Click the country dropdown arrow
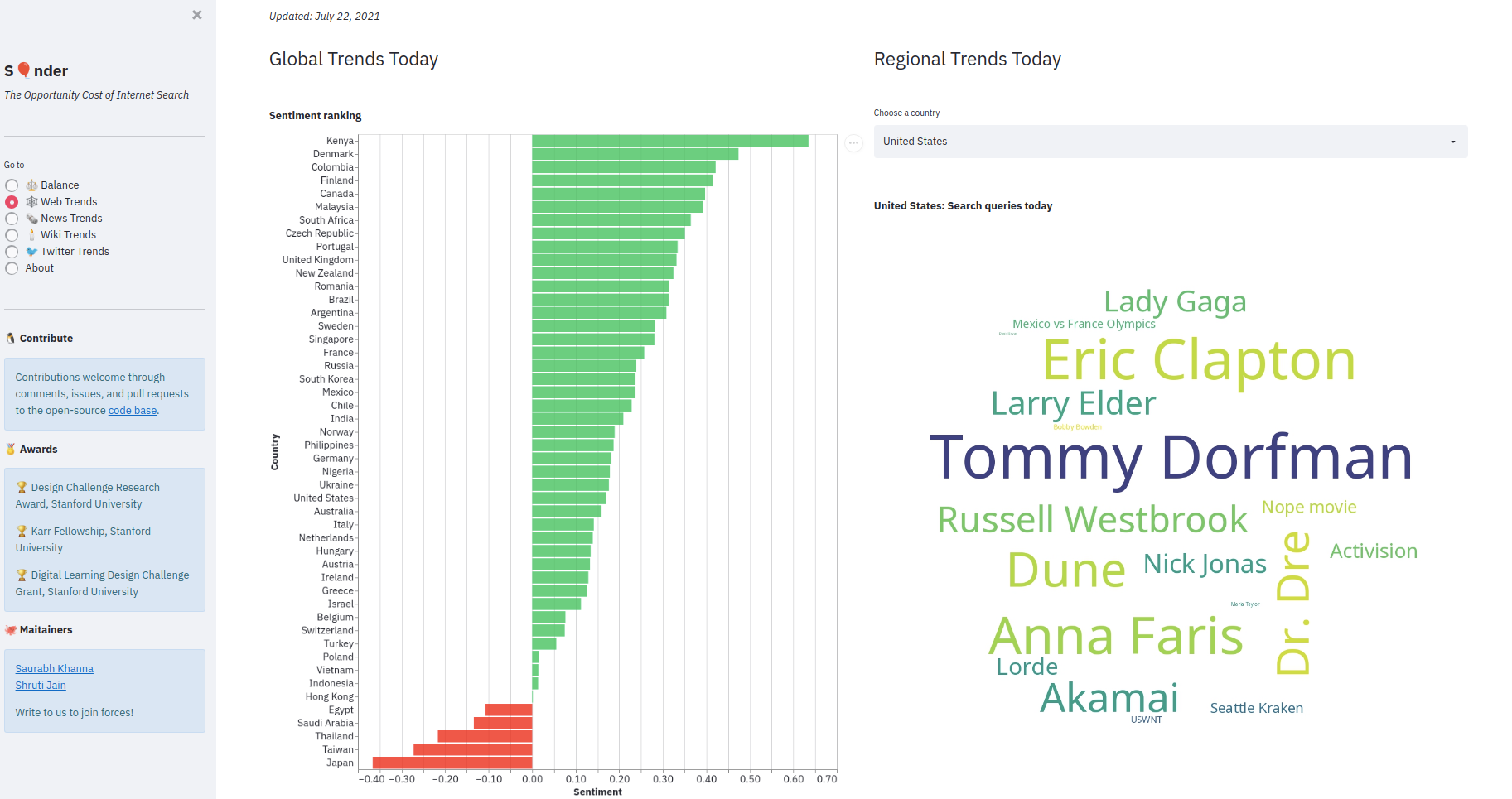1512x799 pixels. [x=1452, y=142]
